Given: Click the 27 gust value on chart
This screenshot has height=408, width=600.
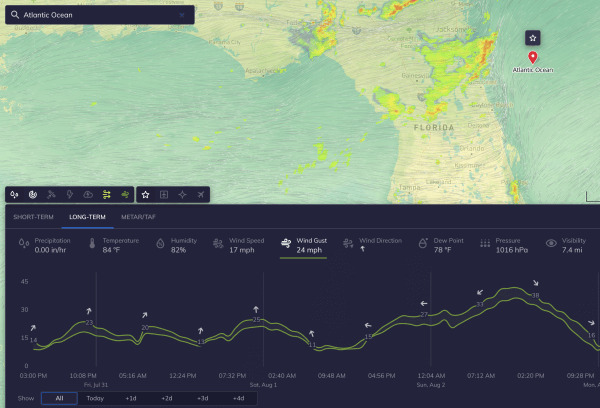Looking at the screenshot, I should [x=424, y=314].
